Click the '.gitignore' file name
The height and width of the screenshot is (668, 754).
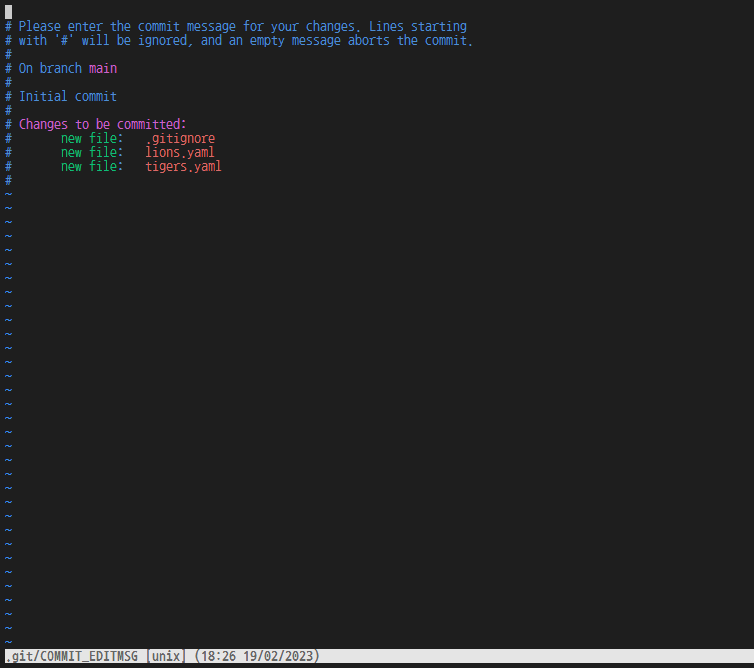pos(180,139)
